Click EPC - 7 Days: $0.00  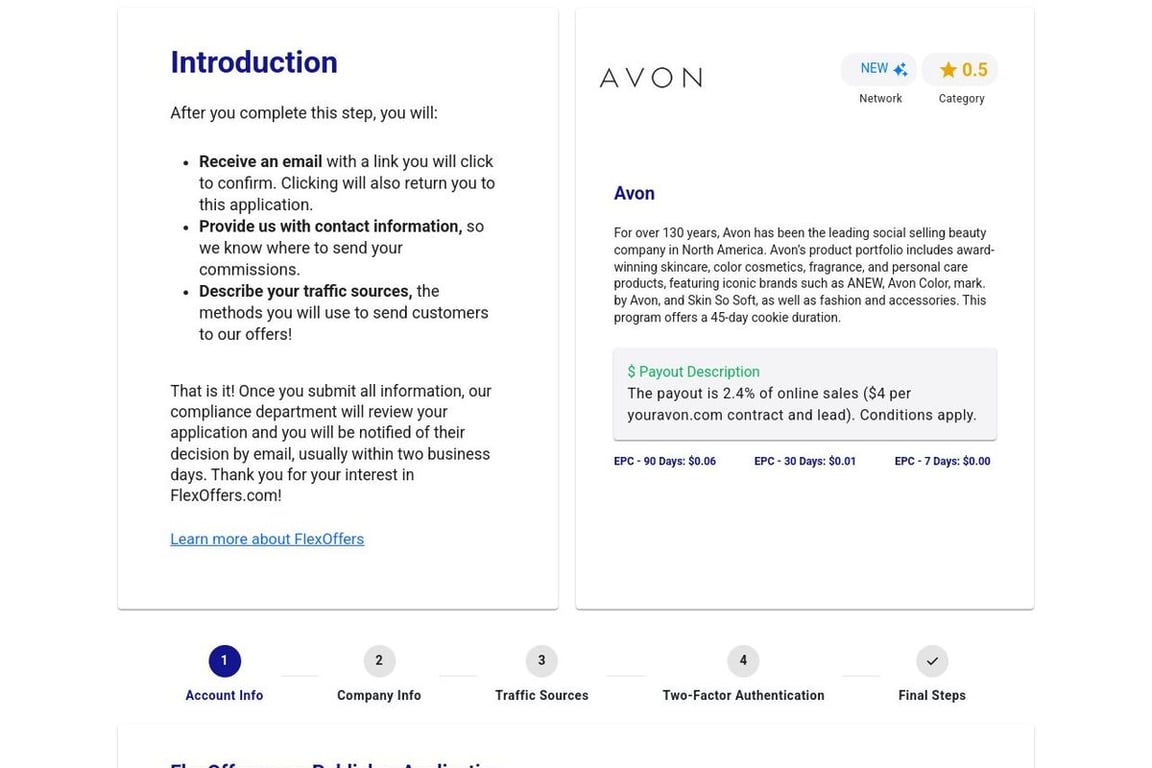(942, 462)
